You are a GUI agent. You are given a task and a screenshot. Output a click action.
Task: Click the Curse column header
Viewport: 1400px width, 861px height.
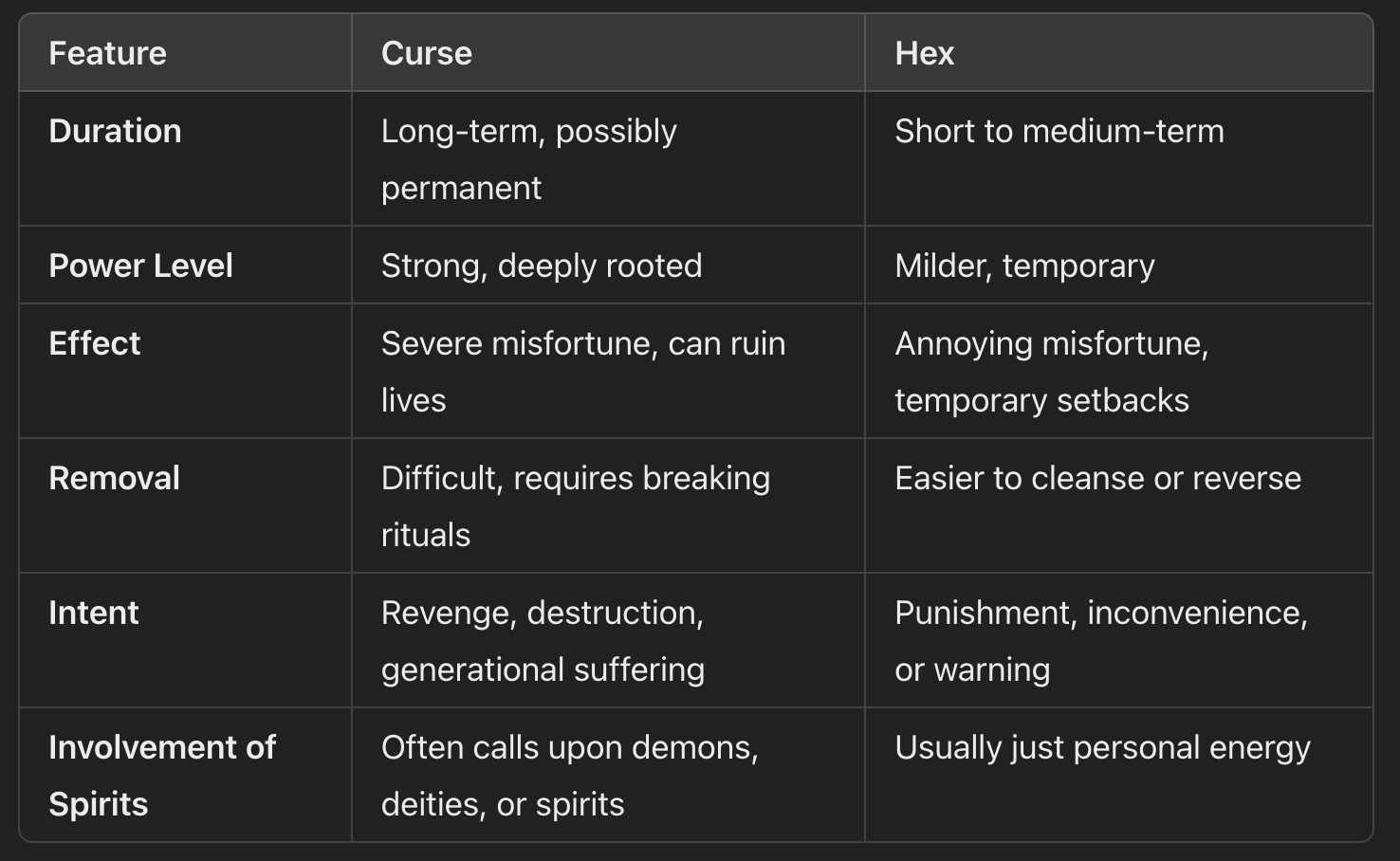(426, 53)
